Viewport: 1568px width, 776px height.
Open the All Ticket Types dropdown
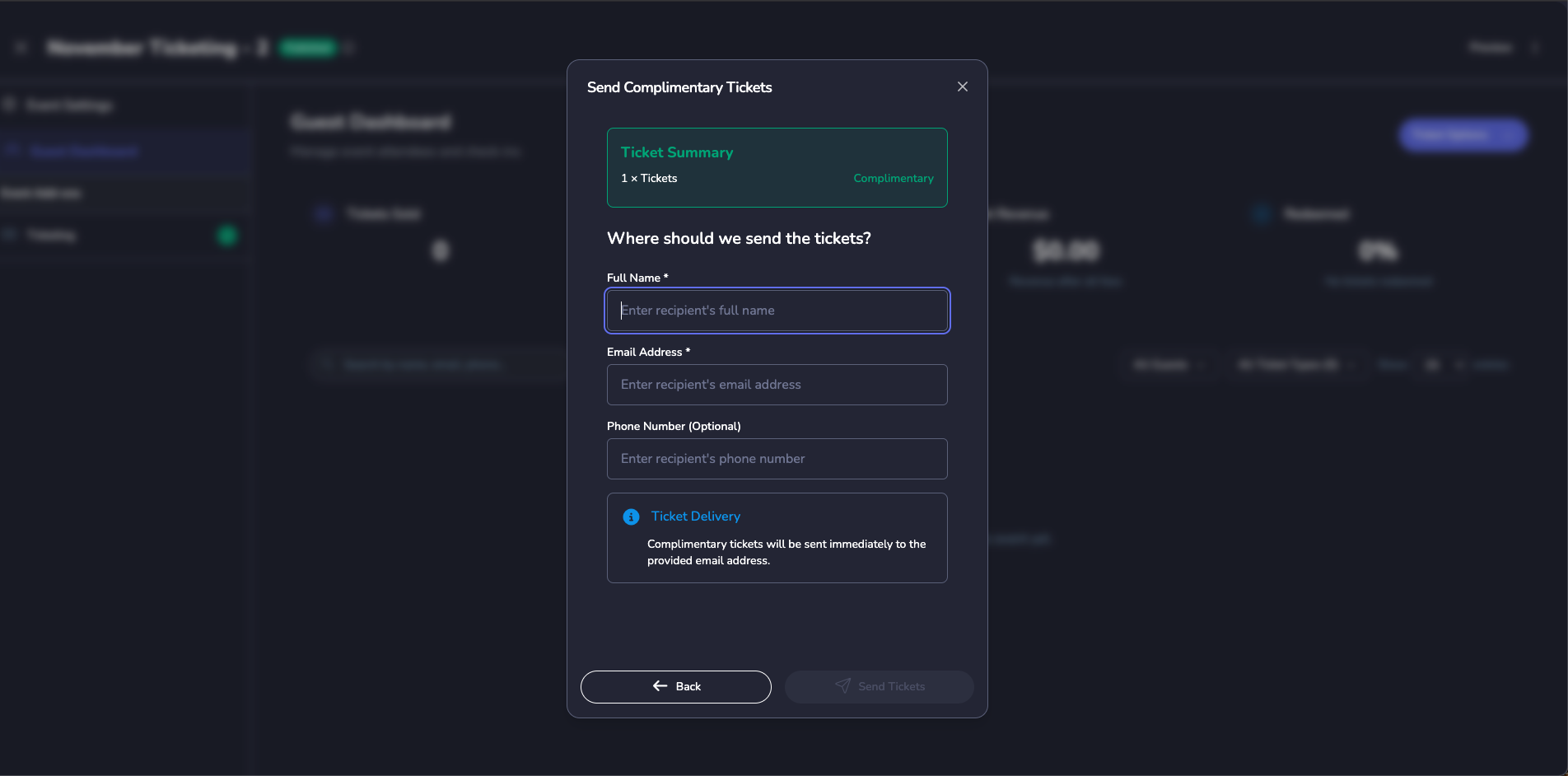1289,365
